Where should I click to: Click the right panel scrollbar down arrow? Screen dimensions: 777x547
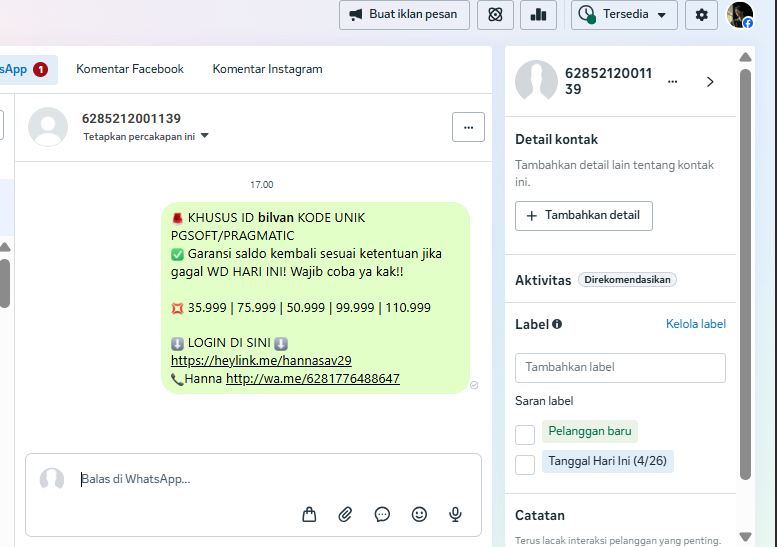(x=745, y=537)
